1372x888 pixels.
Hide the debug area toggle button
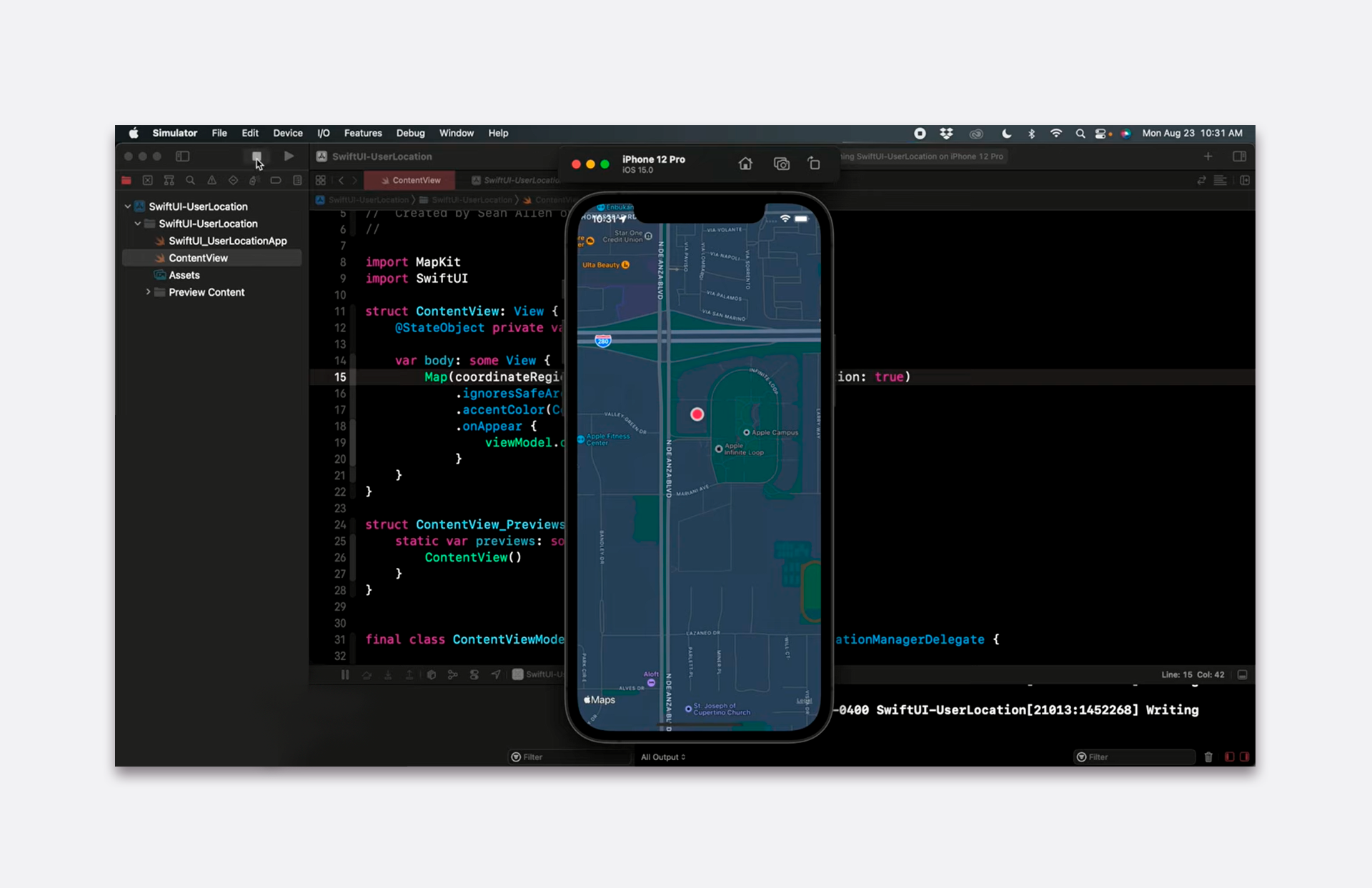click(1243, 674)
